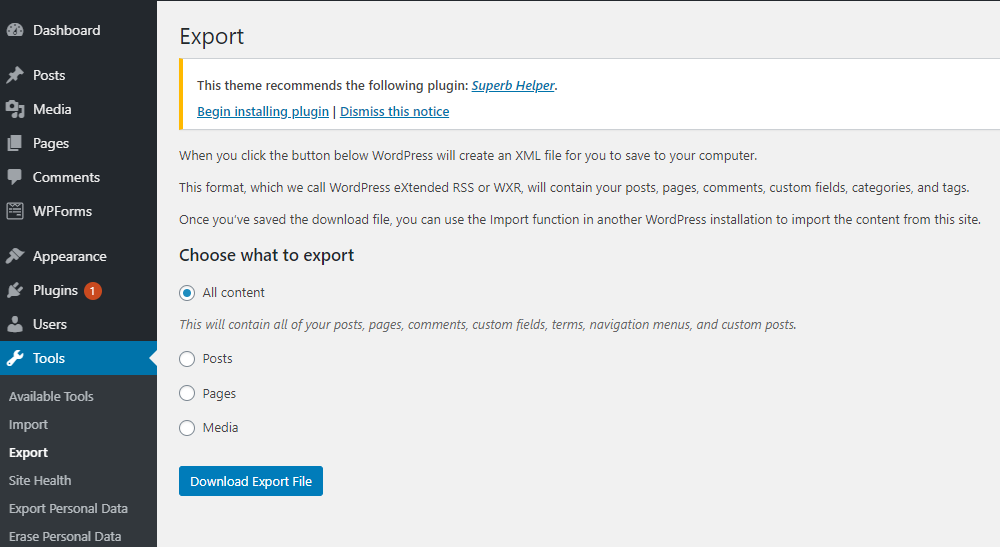
Task: Click the Plugins plug icon
Action: pos(15,290)
